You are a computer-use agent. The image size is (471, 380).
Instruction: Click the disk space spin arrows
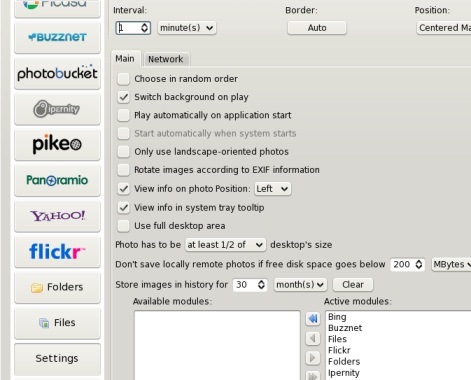[419, 265]
